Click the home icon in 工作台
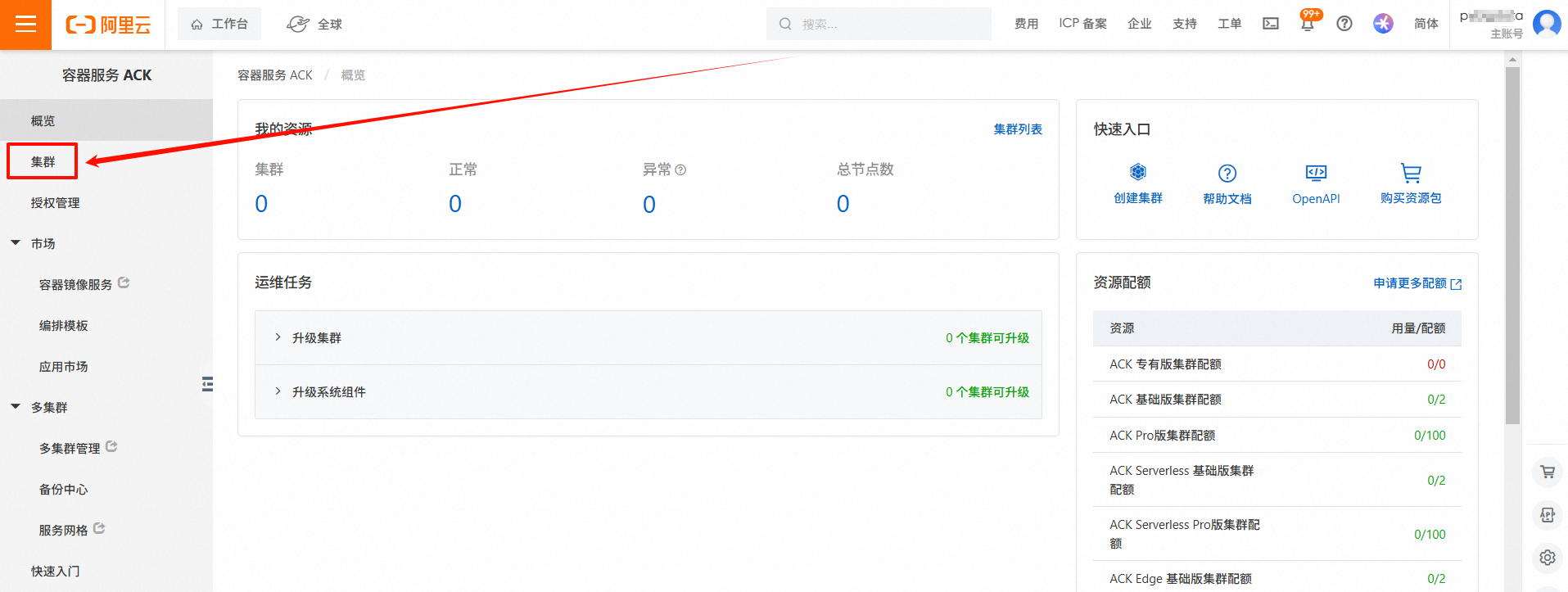The height and width of the screenshot is (592, 1568). pyautogui.click(x=197, y=25)
